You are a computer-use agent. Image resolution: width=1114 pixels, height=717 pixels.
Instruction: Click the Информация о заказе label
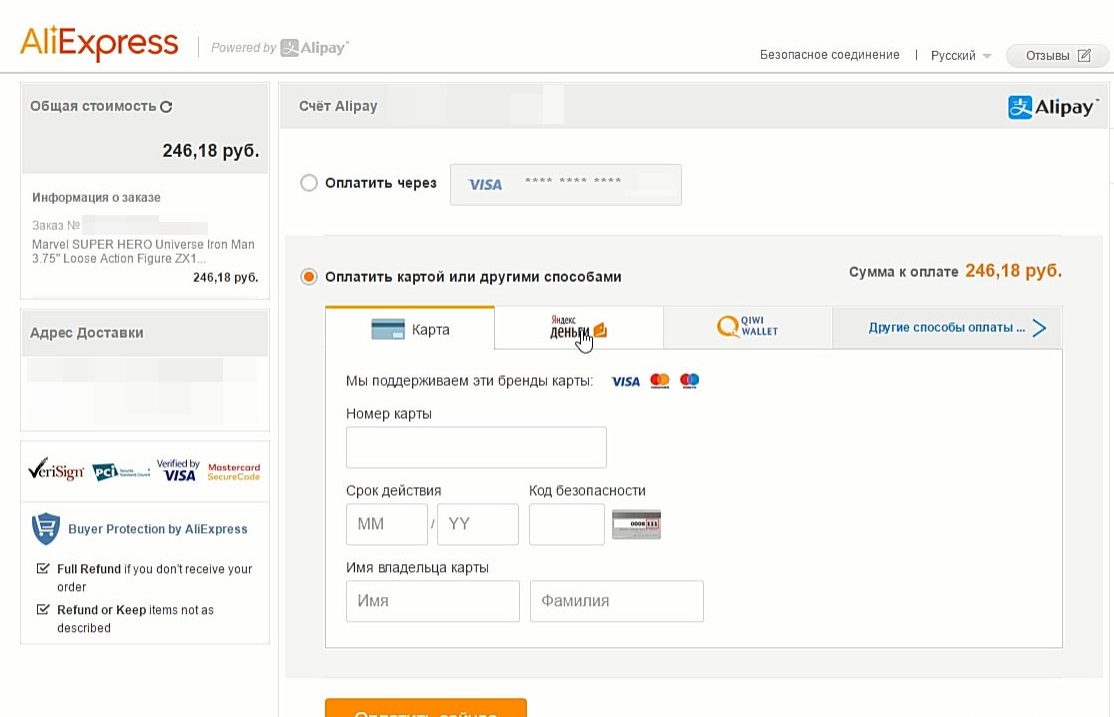pyautogui.click(x=96, y=198)
